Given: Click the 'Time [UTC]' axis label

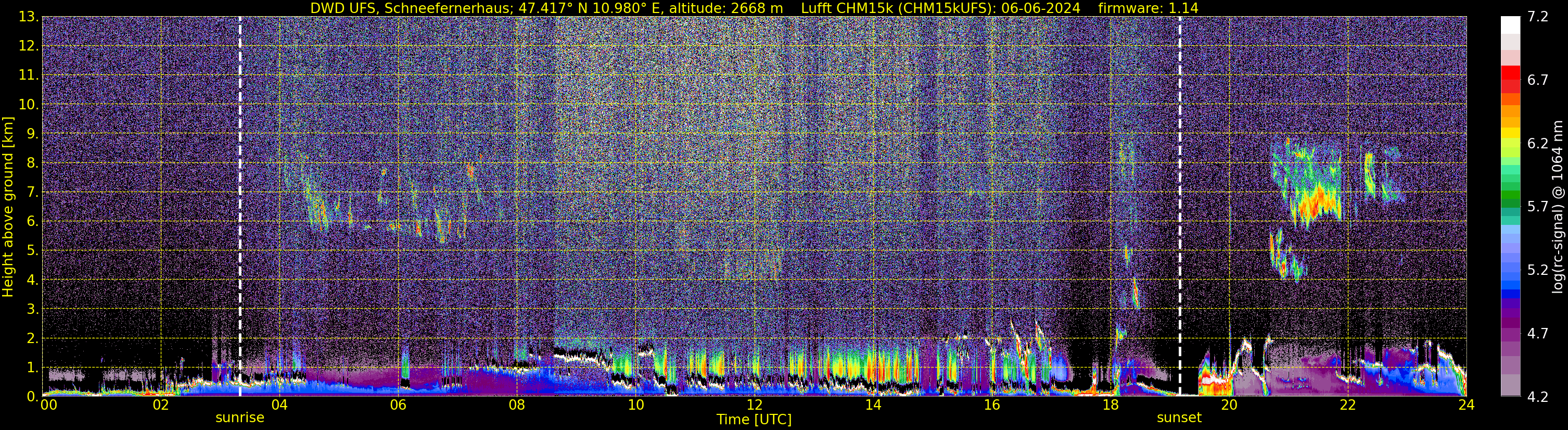Looking at the screenshot, I should (754, 419).
